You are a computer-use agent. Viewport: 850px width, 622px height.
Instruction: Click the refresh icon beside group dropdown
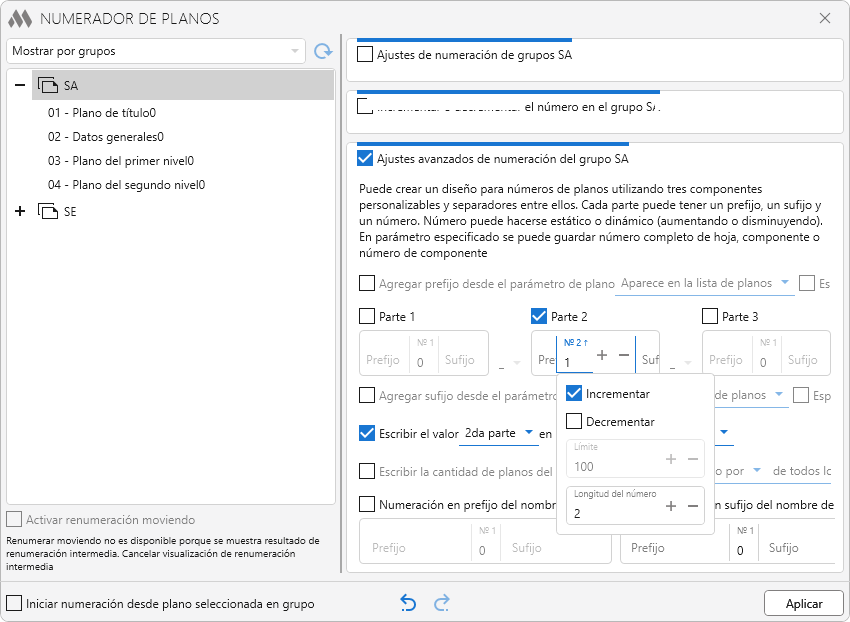322,51
